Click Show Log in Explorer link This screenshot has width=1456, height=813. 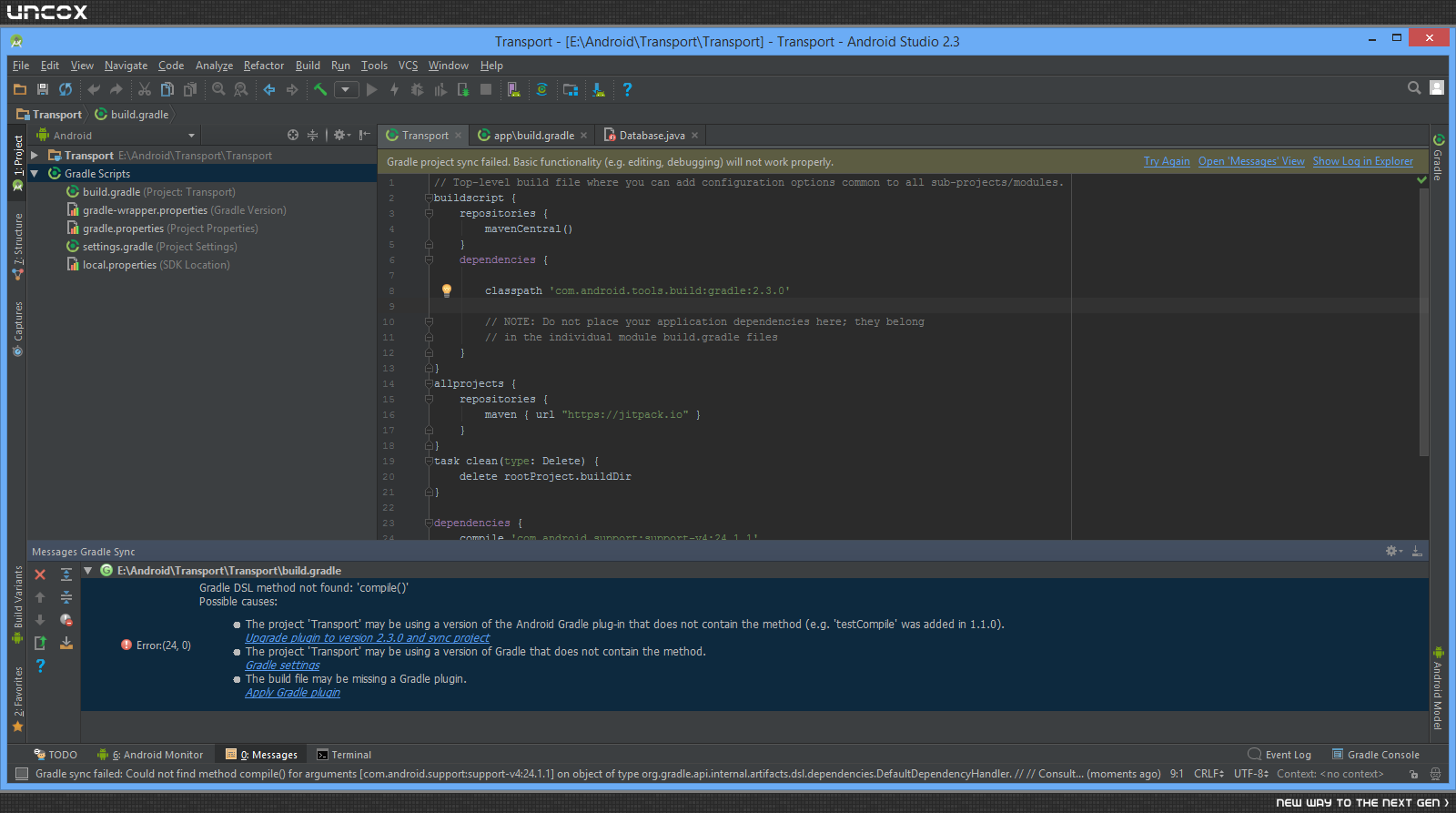click(1362, 161)
